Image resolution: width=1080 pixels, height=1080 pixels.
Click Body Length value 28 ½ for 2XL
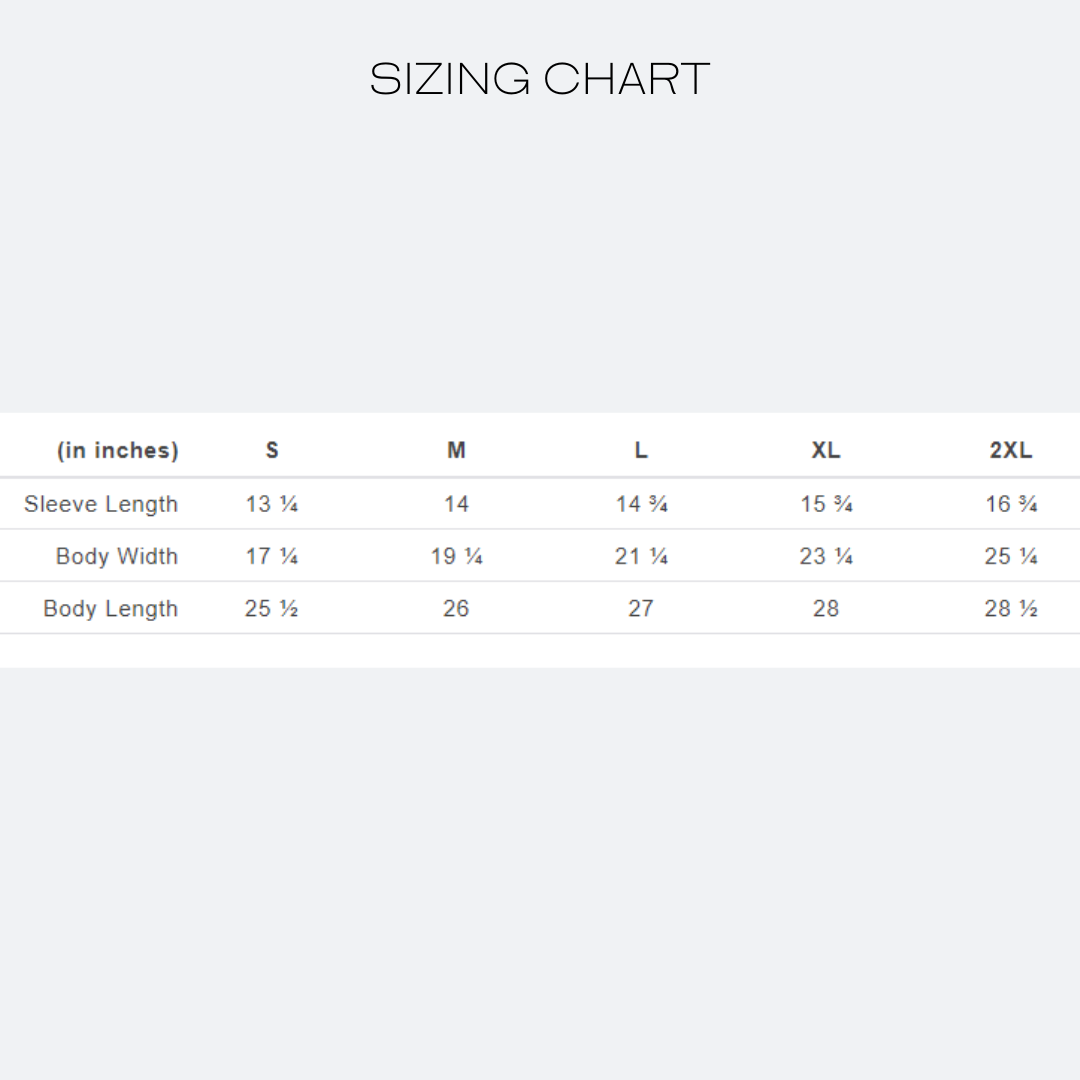tap(1010, 609)
